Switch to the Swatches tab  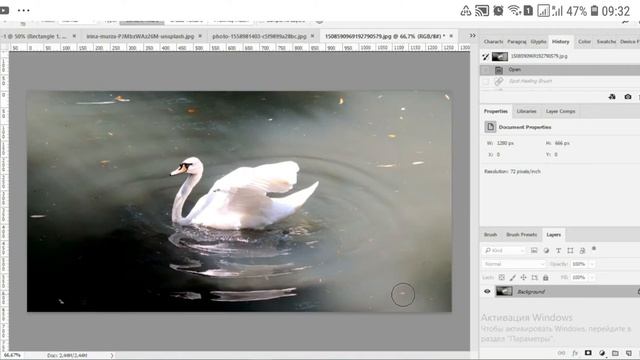coord(606,42)
